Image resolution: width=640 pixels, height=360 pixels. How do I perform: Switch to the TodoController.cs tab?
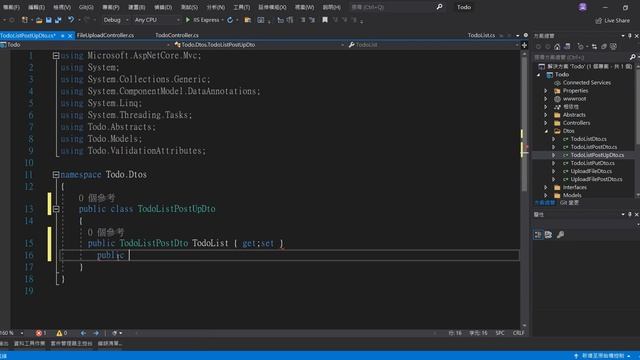point(177,36)
